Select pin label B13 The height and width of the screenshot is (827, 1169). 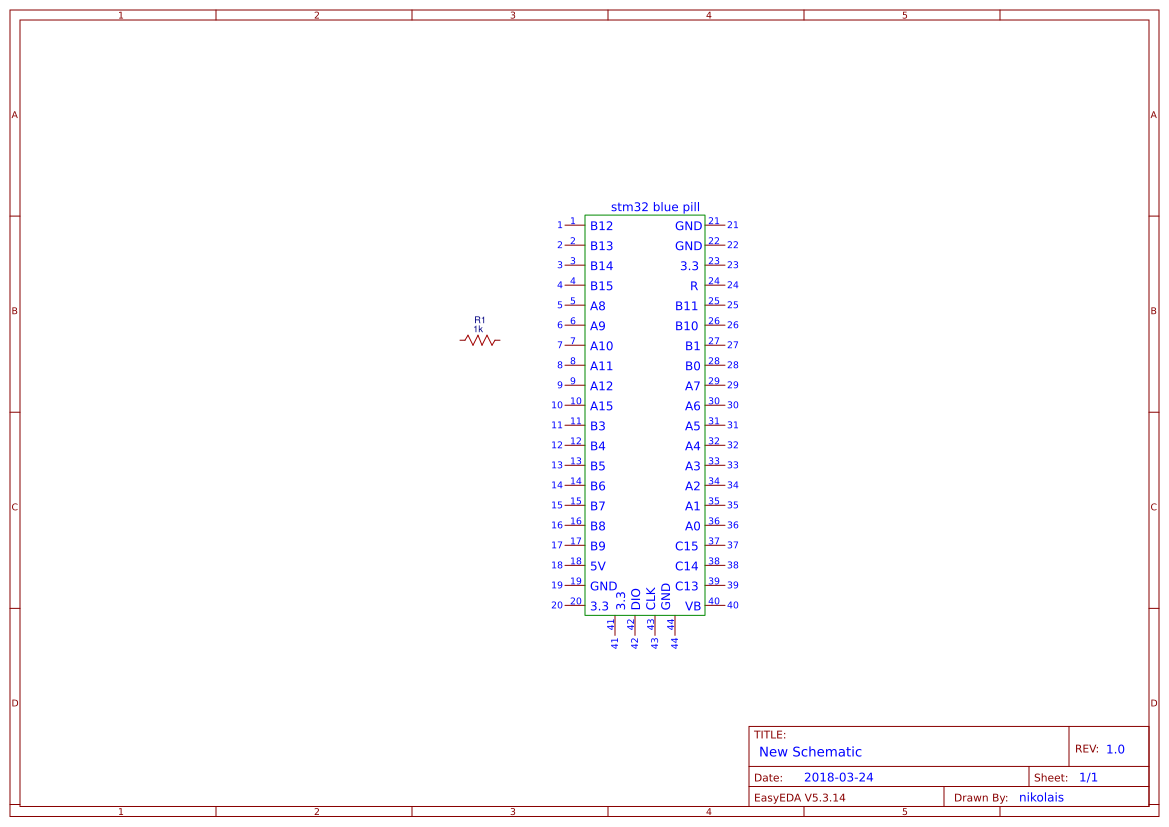click(601, 246)
